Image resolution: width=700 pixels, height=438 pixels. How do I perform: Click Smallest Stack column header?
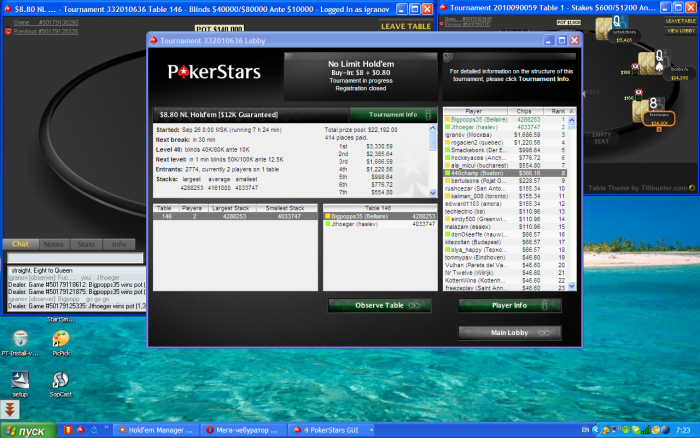285,209
